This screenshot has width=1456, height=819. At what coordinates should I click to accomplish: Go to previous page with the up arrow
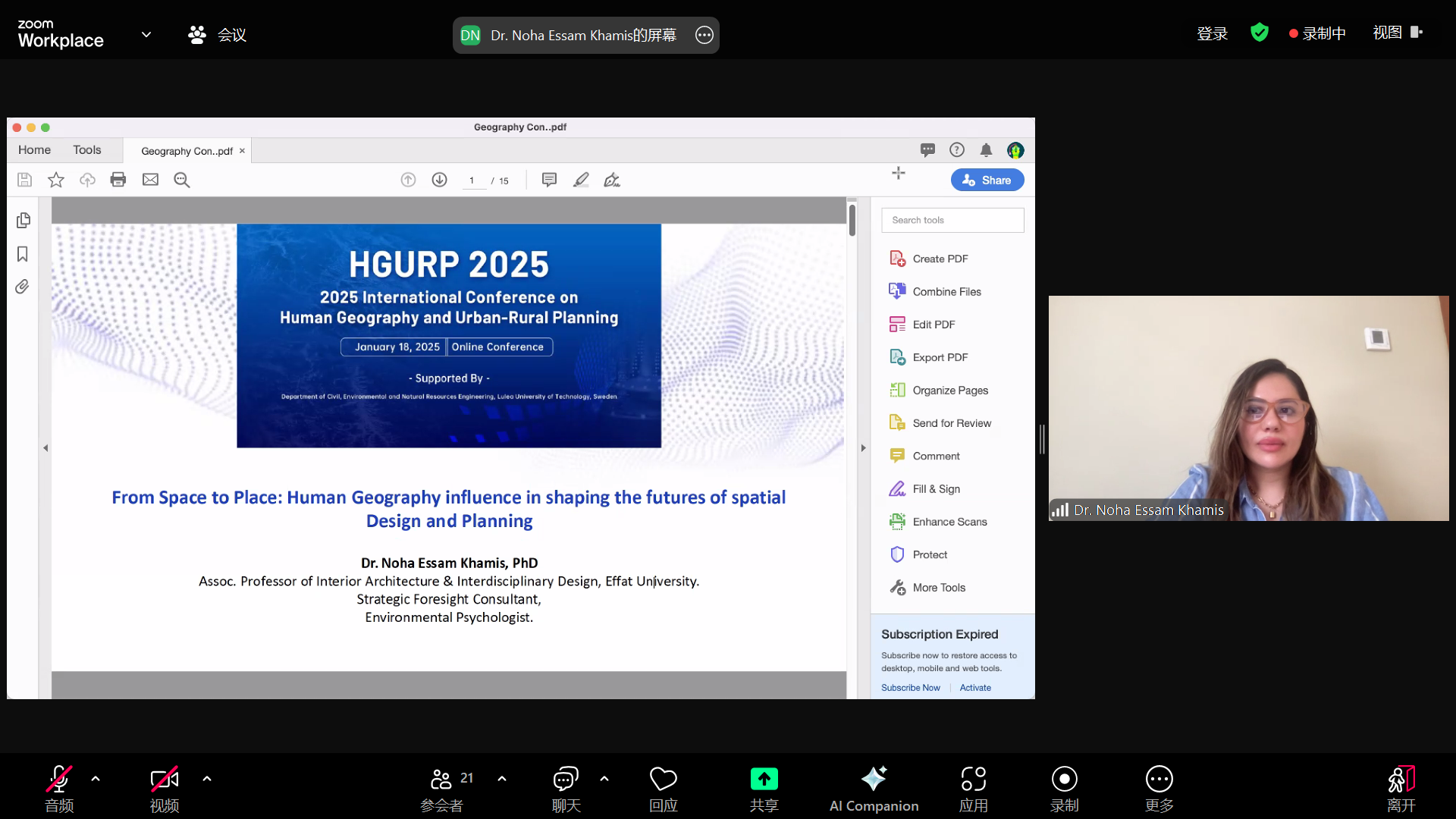408,180
